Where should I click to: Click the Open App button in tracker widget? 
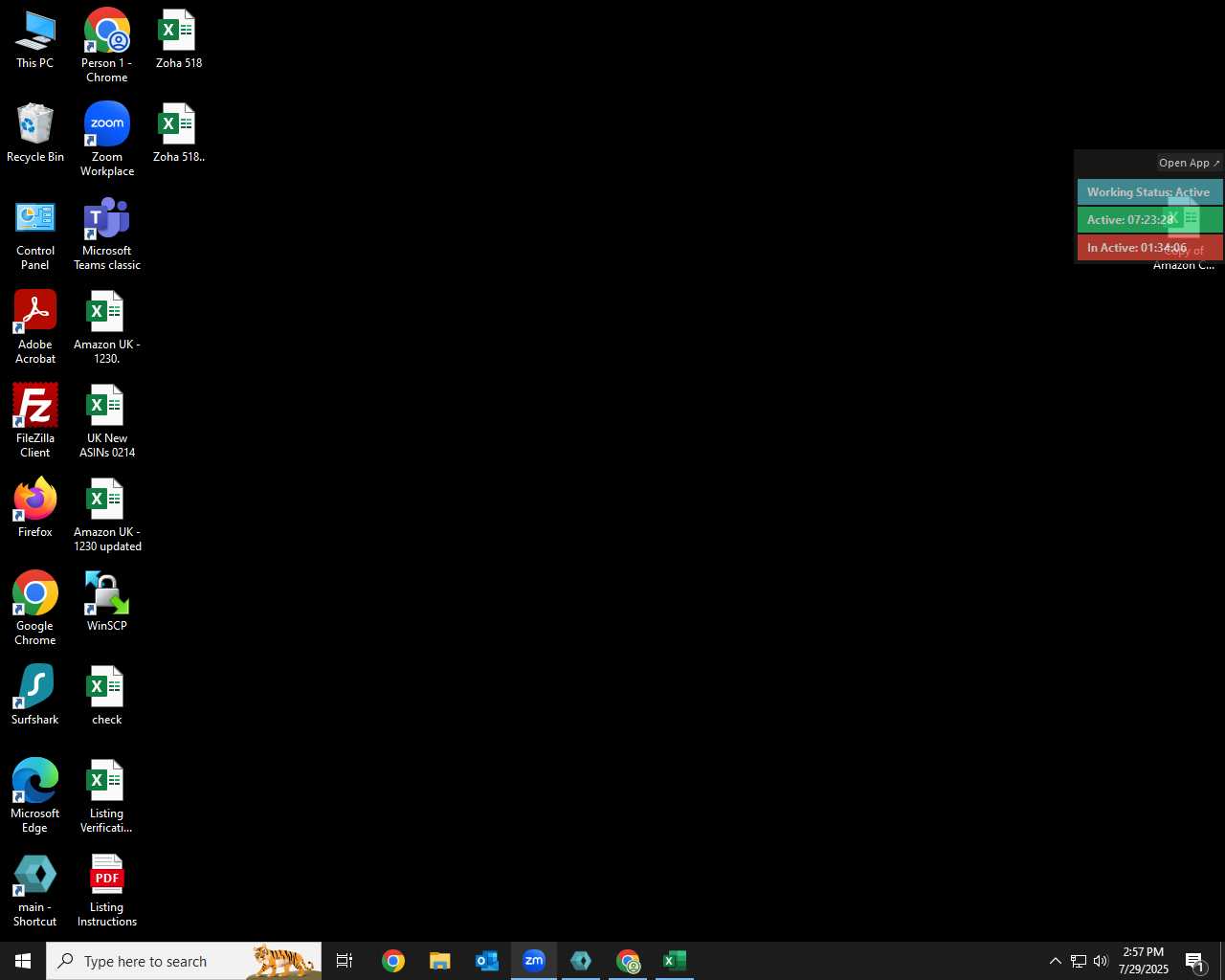point(1190,163)
